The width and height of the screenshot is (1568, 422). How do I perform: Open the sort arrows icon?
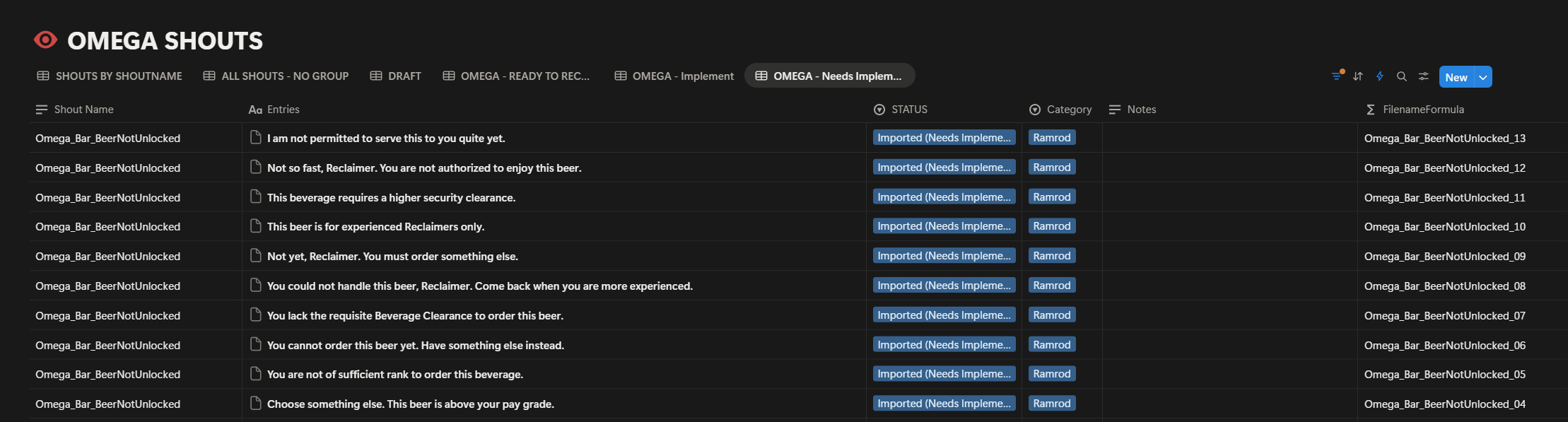(x=1358, y=76)
